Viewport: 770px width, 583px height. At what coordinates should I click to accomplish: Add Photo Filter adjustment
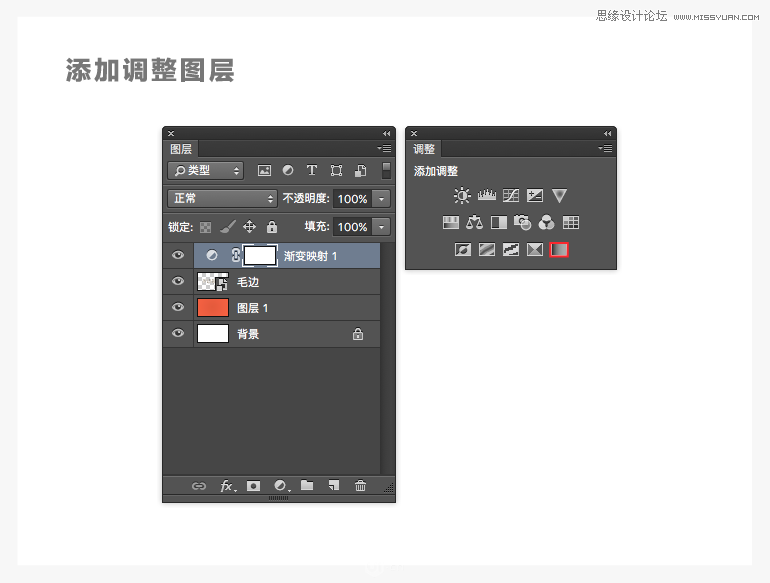pyautogui.click(x=522, y=222)
